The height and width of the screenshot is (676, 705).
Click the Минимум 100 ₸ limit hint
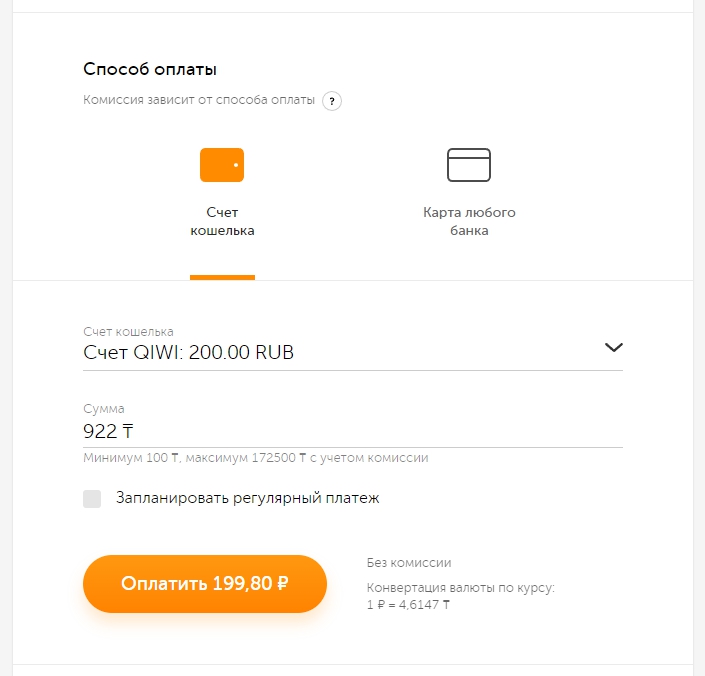click(x=255, y=458)
